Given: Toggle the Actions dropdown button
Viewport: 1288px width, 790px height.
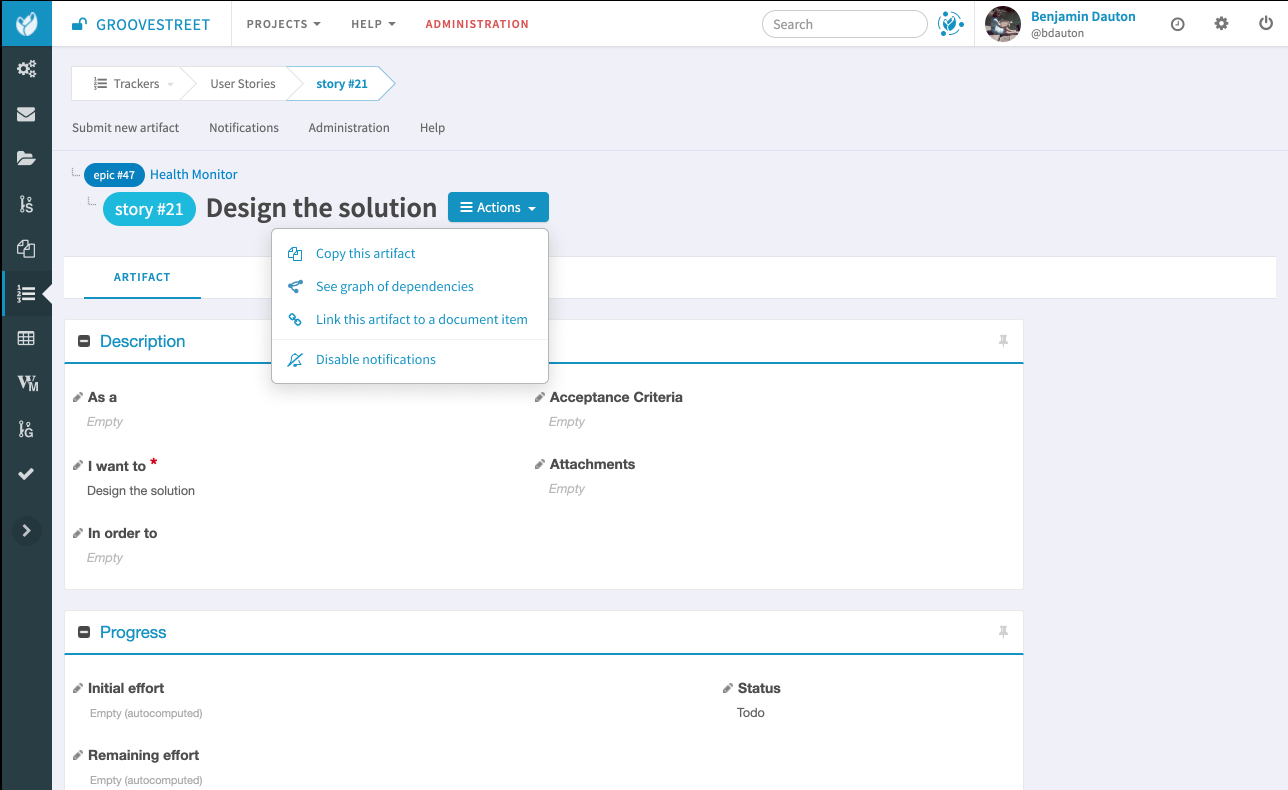Looking at the screenshot, I should point(498,208).
